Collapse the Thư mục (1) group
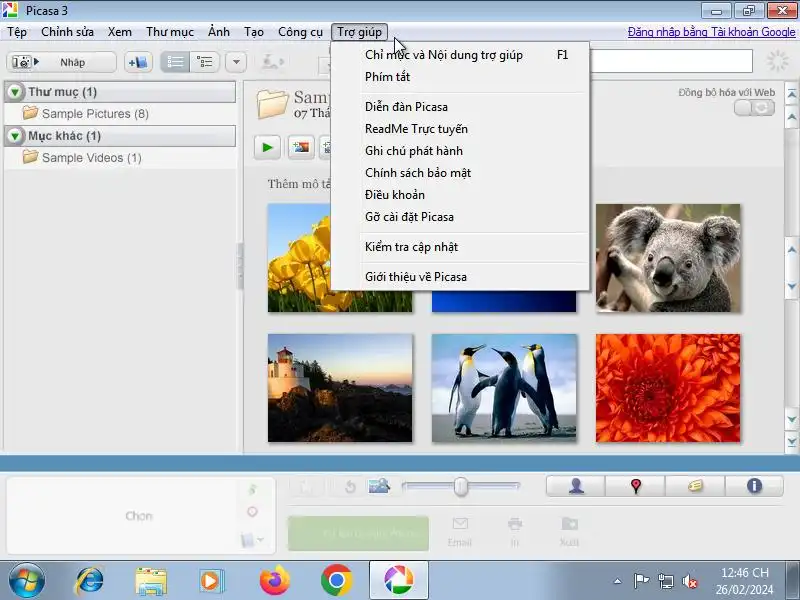800x600 pixels. coord(15,92)
